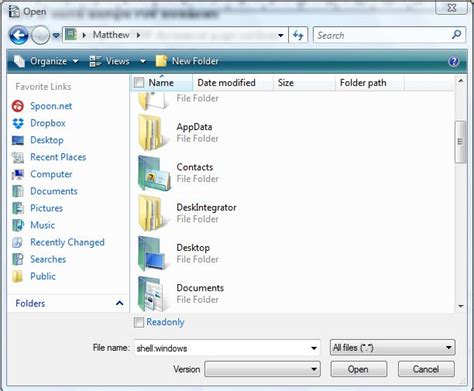This screenshot has height=391, width=474.
Task: Click the Views dropdown arrow
Action: coord(143,61)
